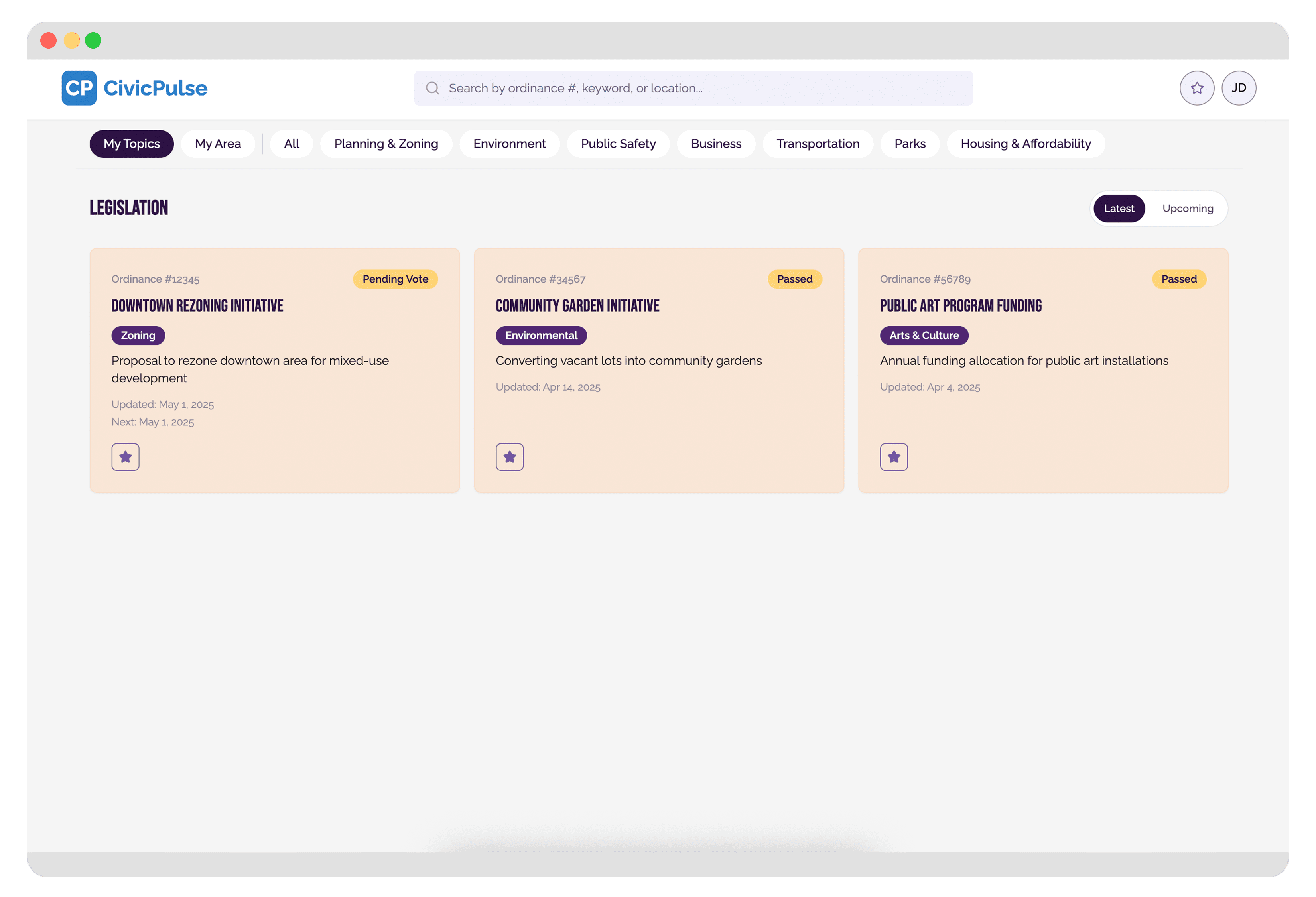The height and width of the screenshot is (897, 1316).
Task: Filter by Business topic
Action: [x=716, y=144]
